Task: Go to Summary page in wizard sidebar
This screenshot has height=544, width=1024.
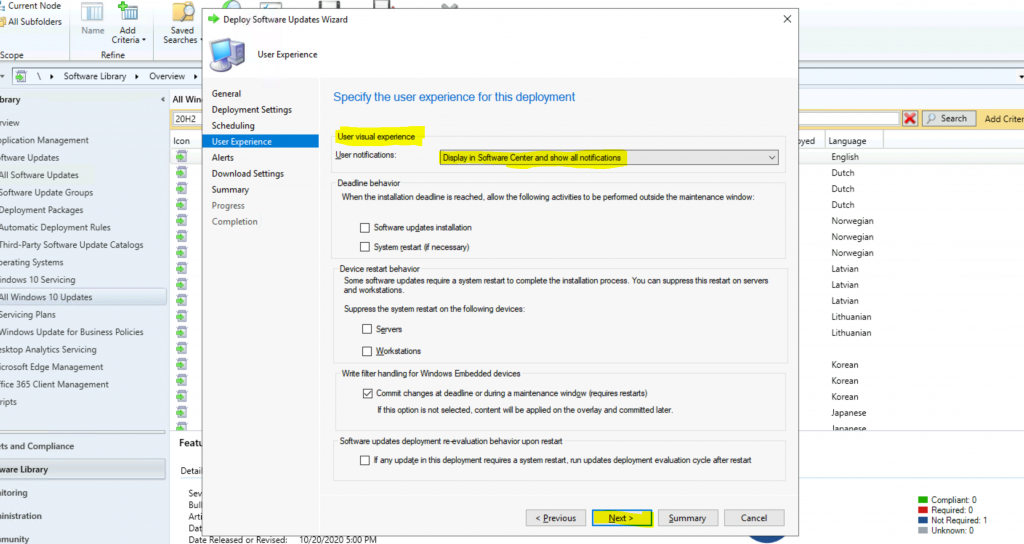Action: click(x=230, y=189)
